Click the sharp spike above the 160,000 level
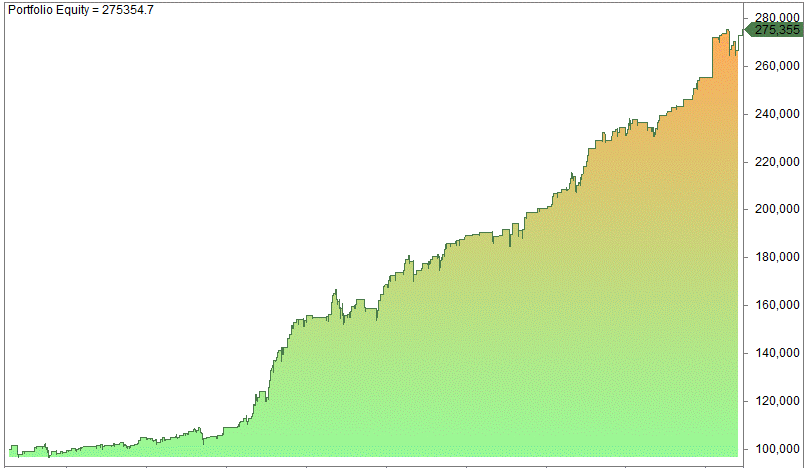Viewport: 809px width, 471px height. (x=335, y=292)
